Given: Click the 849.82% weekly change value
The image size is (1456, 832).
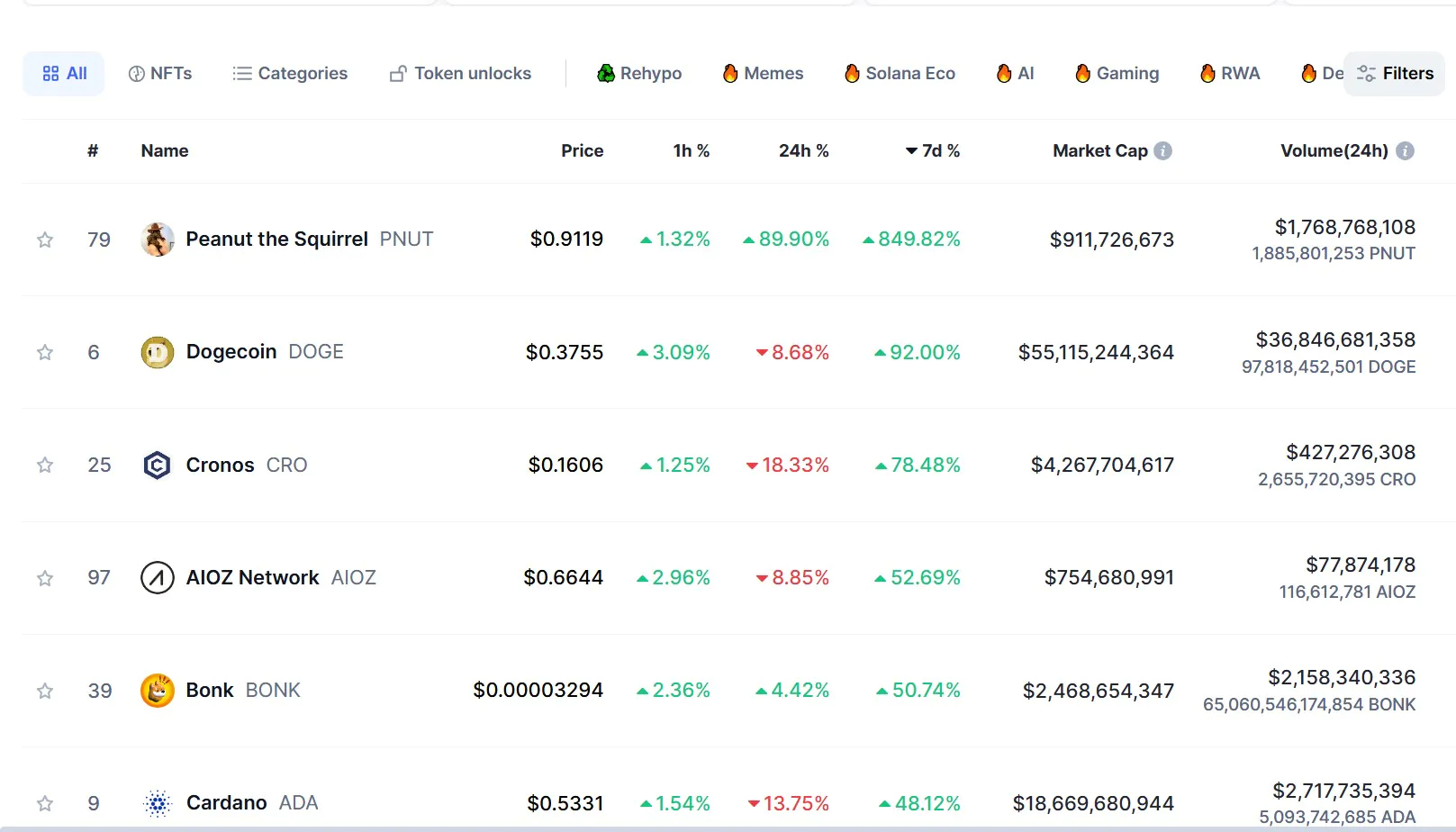Looking at the screenshot, I should (911, 240).
